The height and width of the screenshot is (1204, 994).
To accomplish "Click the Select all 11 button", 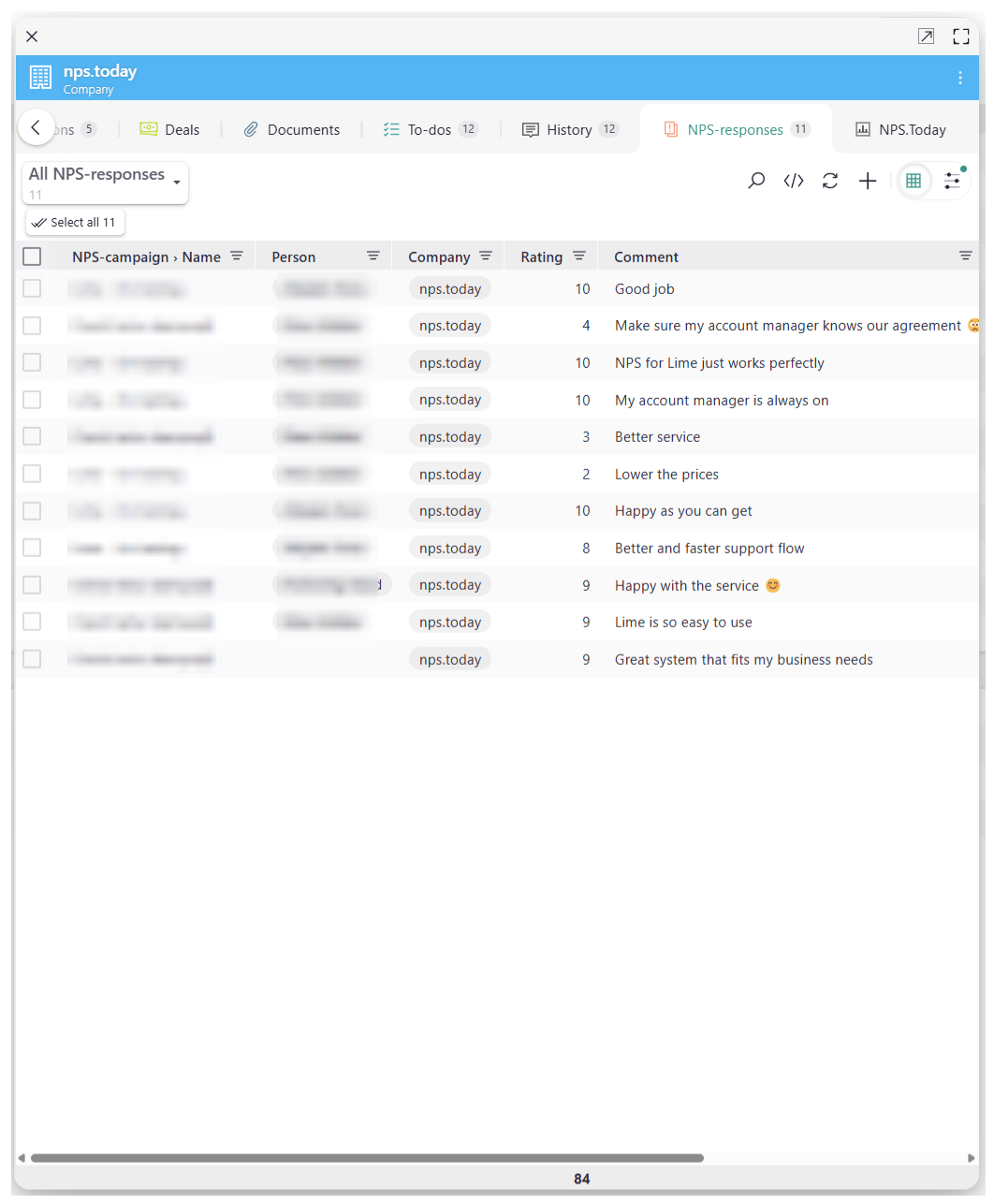I will tap(75, 222).
